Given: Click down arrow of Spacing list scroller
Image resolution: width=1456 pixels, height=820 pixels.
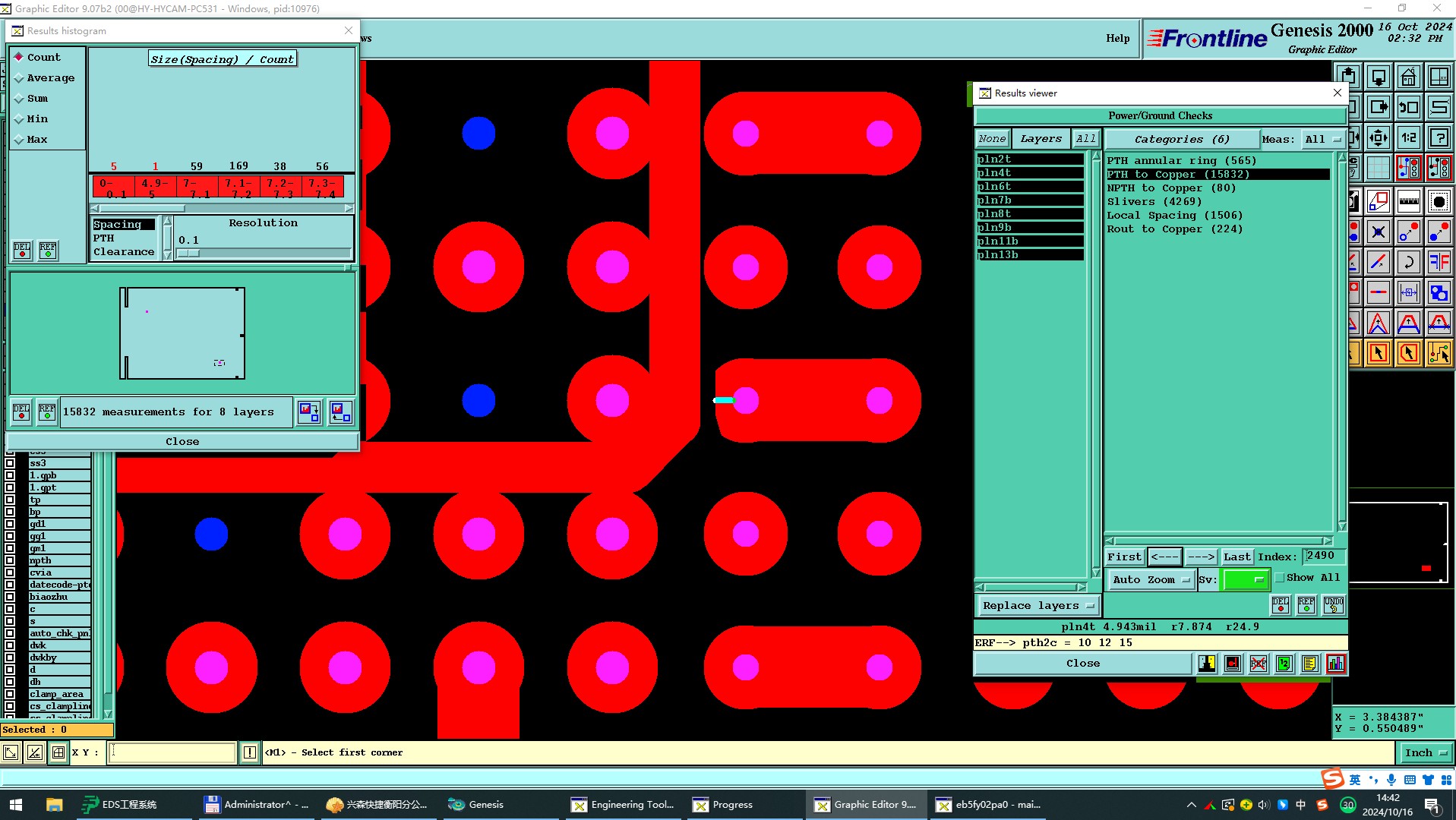Looking at the screenshot, I should click(167, 256).
